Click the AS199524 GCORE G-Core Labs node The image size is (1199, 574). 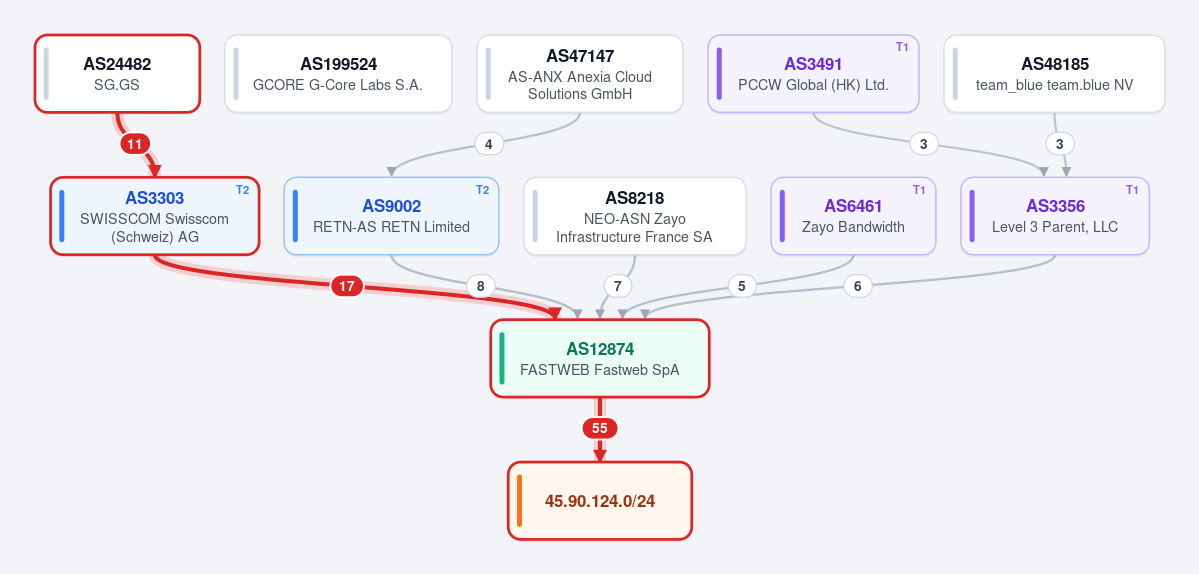coord(338,73)
